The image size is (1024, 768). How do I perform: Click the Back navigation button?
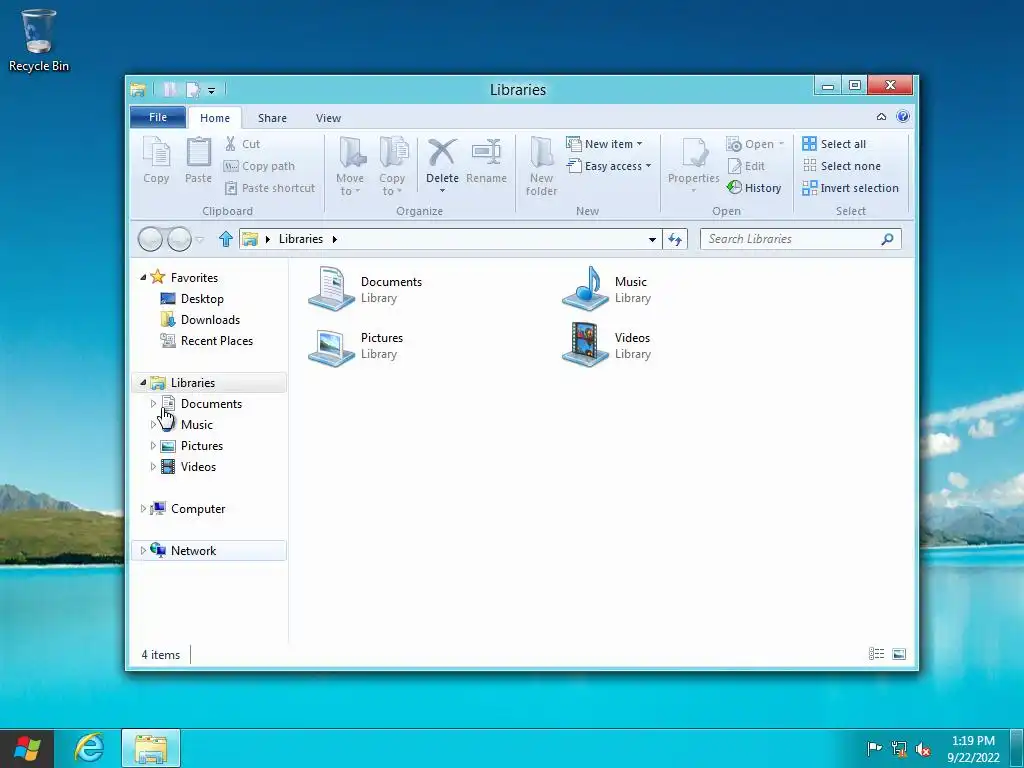[x=150, y=240]
